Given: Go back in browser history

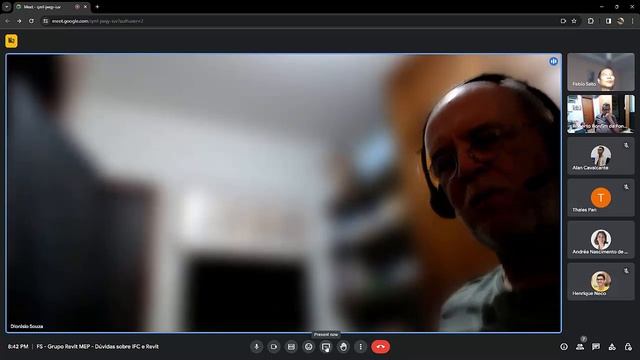Looking at the screenshot, I should [8, 21].
